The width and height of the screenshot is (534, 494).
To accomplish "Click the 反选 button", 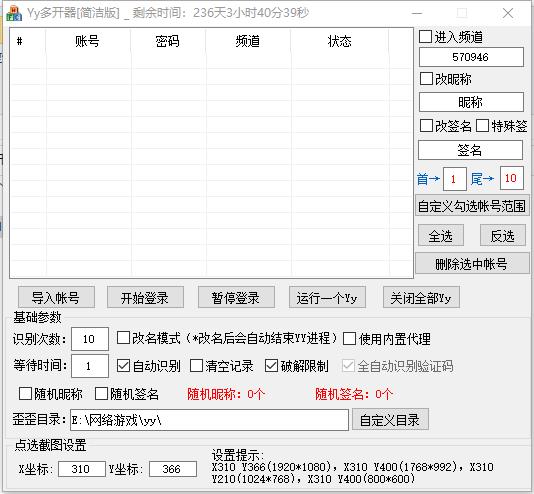I will pyautogui.click(x=503, y=235).
